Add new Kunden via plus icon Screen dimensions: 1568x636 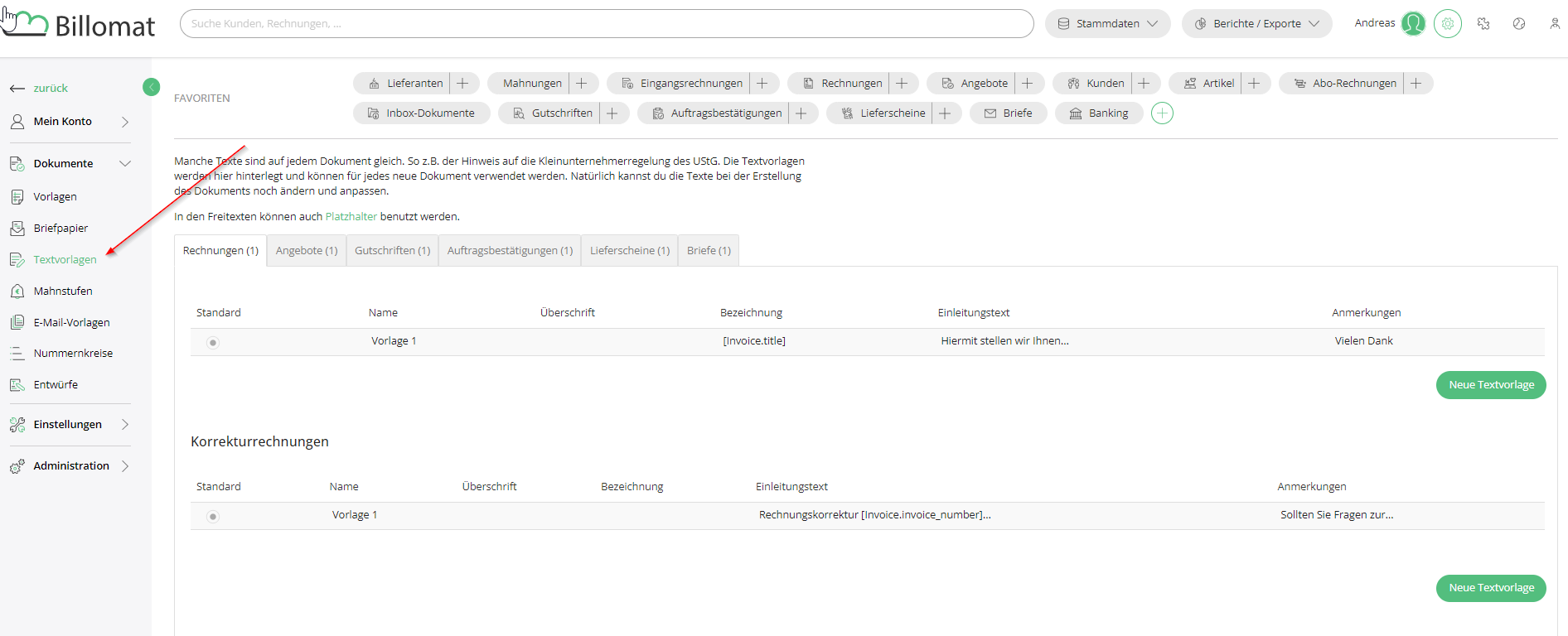click(x=1144, y=84)
